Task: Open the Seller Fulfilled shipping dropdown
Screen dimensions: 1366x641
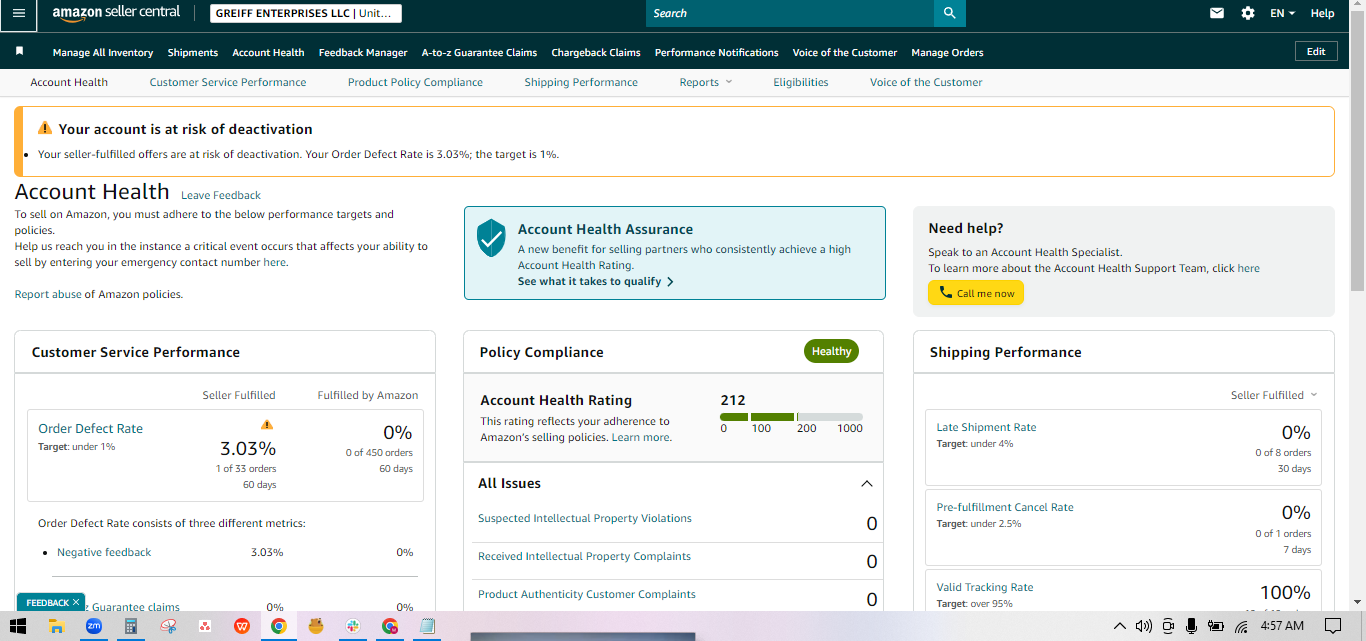Action: pyautogui.click(x=1274, y=395)
